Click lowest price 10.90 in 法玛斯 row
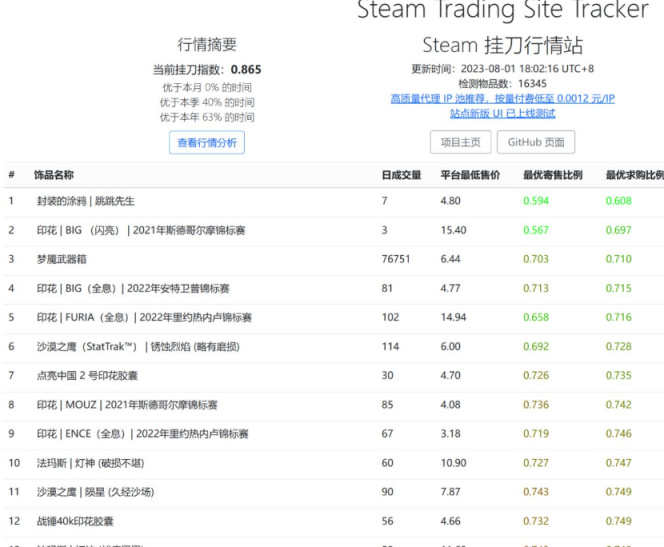This screenshot has width=664, height=547. coord(454,463)
